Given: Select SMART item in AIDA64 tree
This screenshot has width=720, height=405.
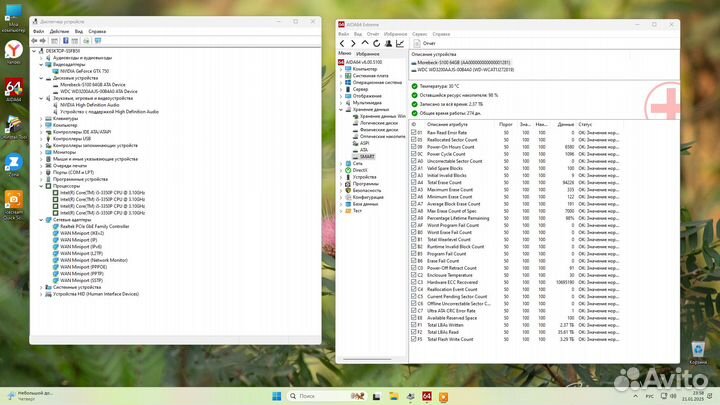Looking at the screenshot, I should (x=367, y=157).
